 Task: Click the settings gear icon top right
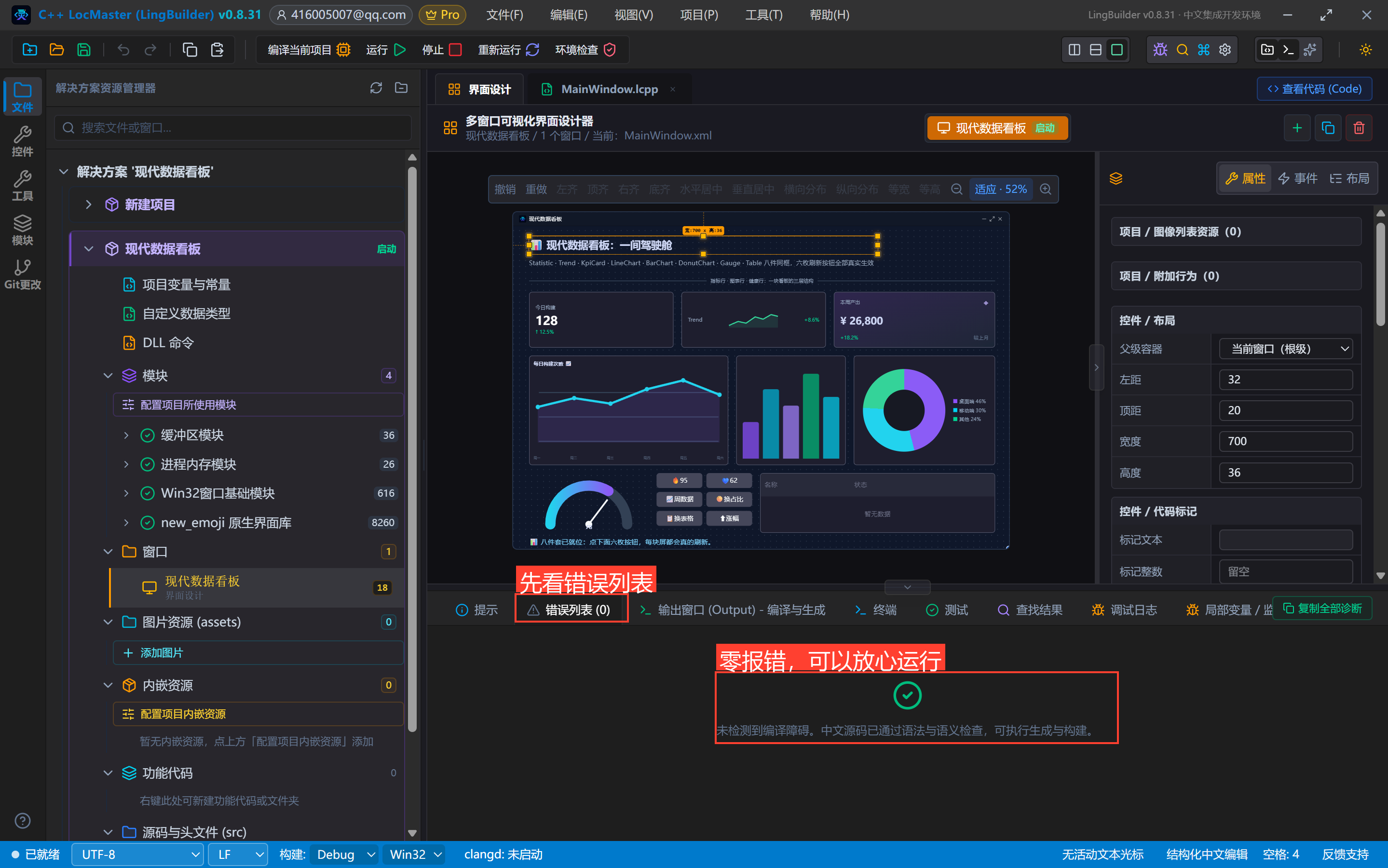[x=1225, y=50]
